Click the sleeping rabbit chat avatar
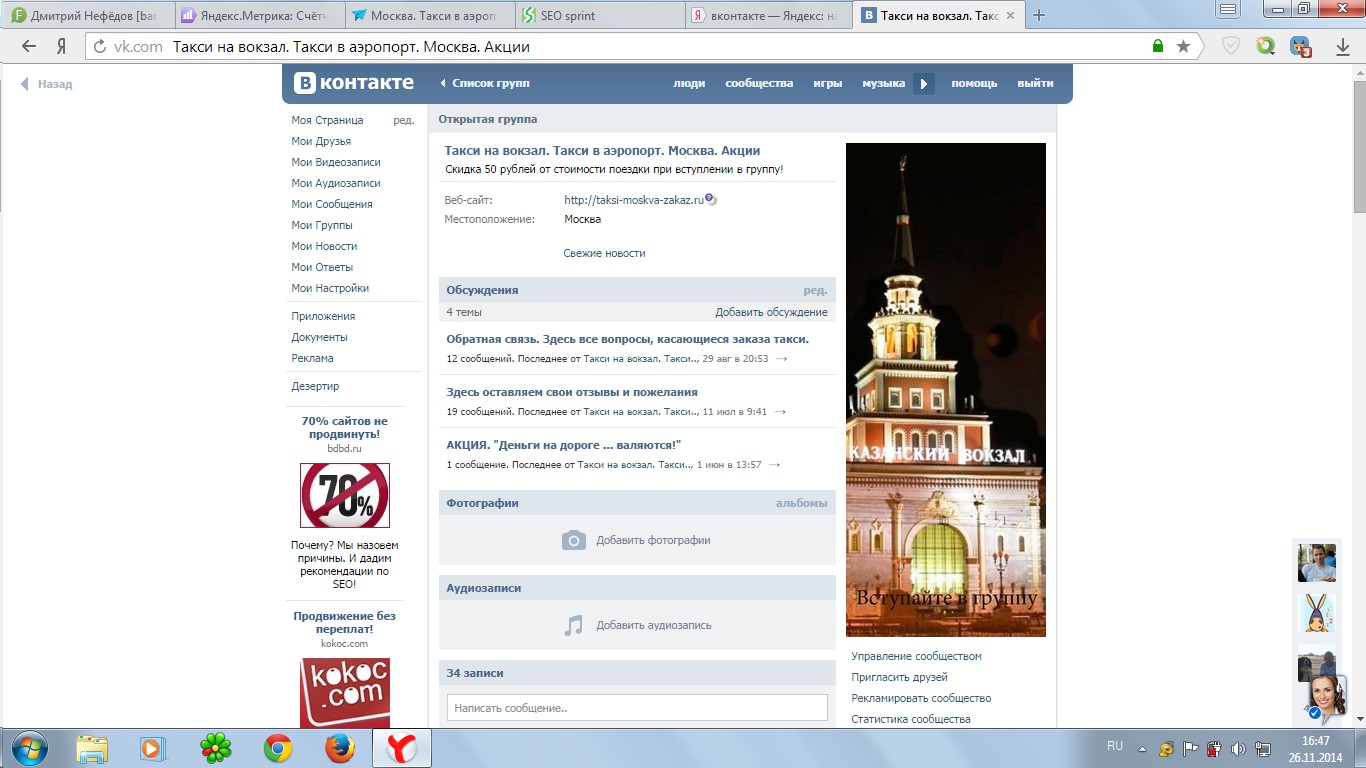Viewport: 1366px width, 768px height. tap(1317, 612)
